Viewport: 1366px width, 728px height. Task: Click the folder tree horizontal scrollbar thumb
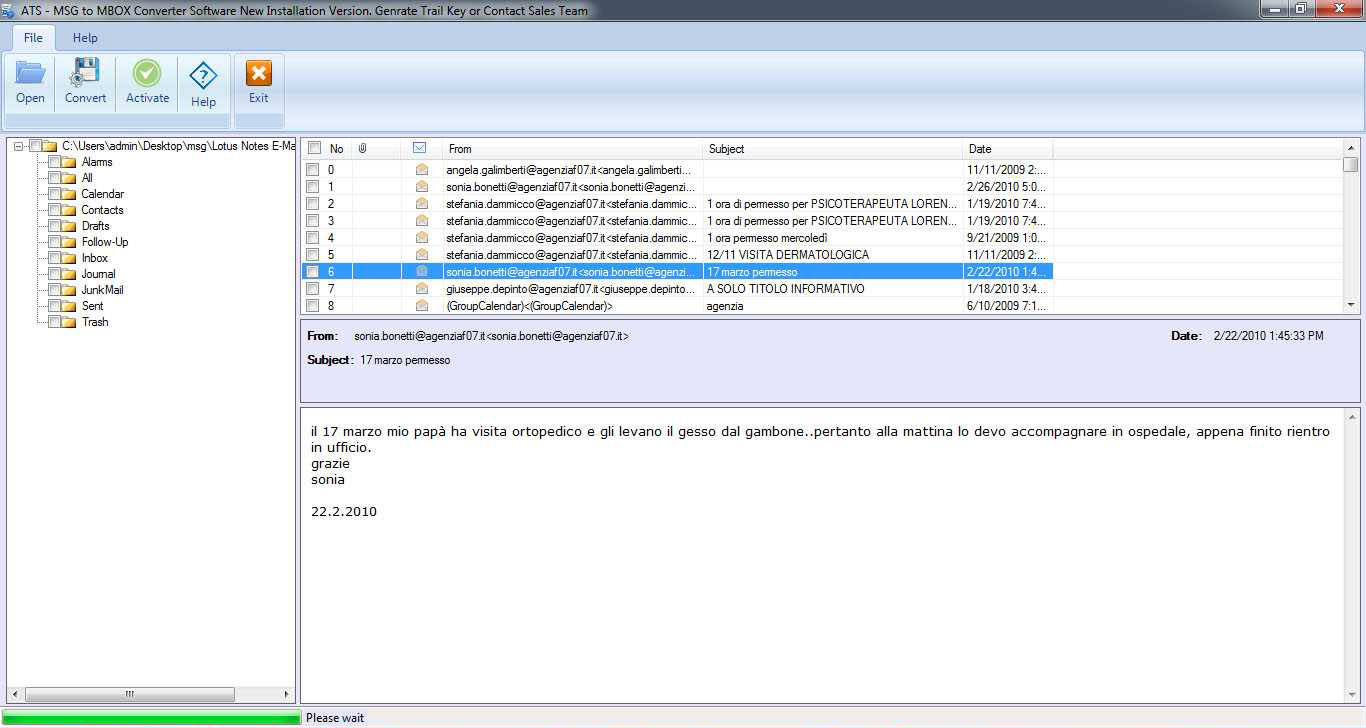point(129,694)
